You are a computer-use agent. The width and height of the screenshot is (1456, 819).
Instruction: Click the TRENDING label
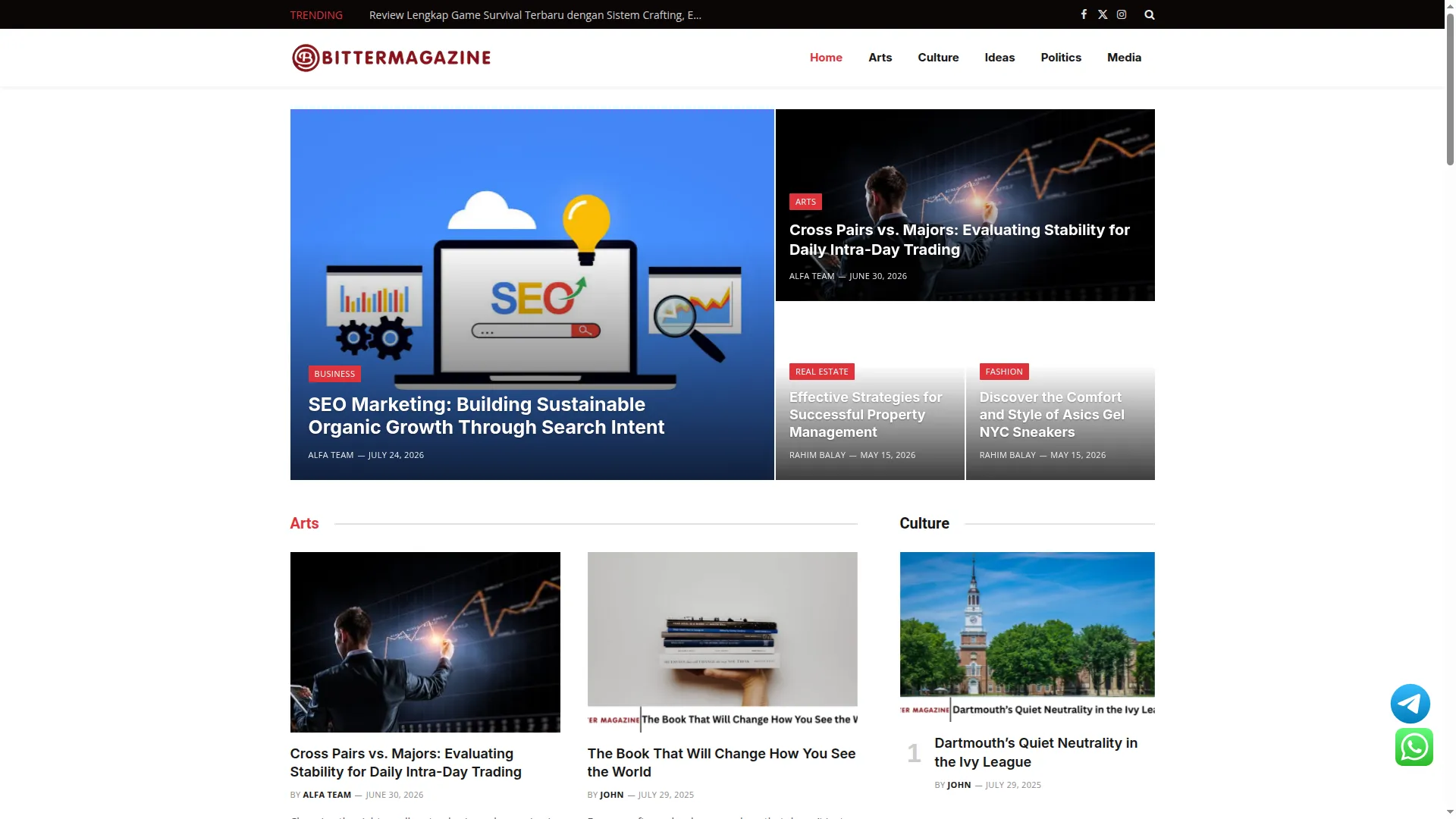pyautogui.click(x=316, y=15)
